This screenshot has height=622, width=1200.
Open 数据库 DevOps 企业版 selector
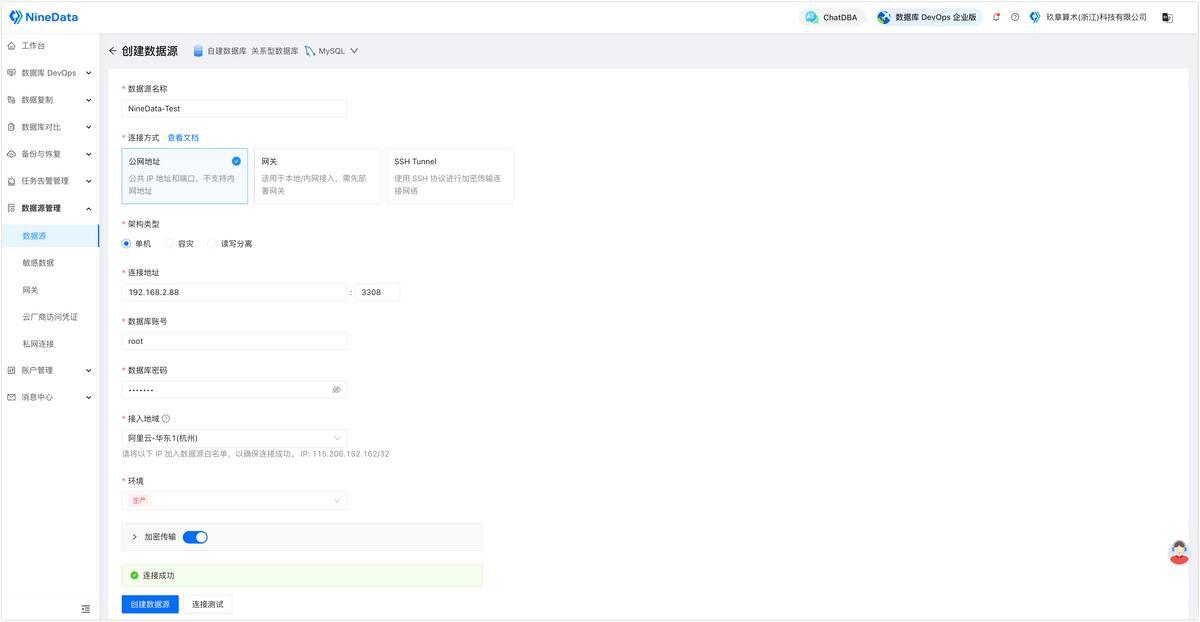[927, 17]
